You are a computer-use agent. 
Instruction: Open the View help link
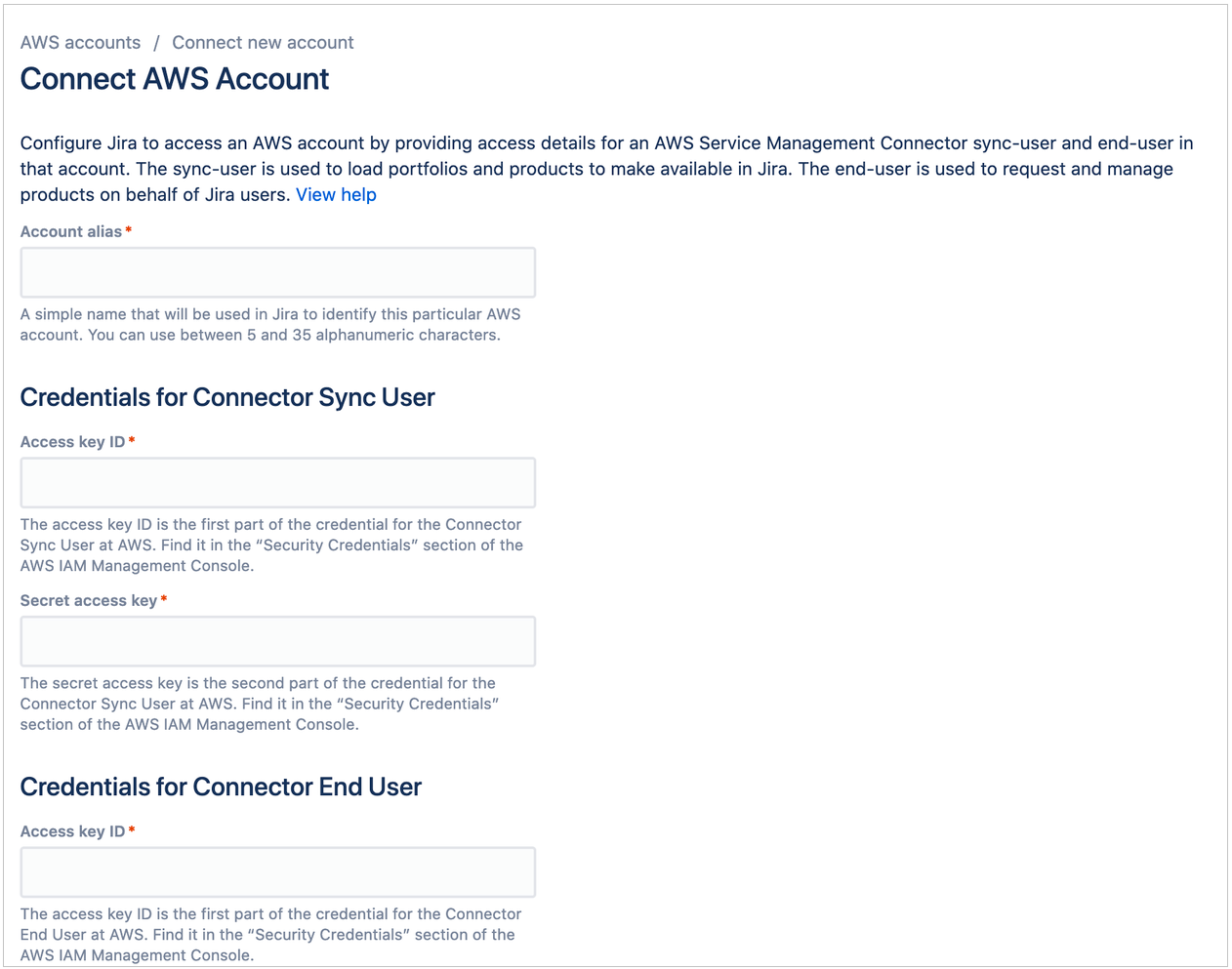tap(336, 194)
